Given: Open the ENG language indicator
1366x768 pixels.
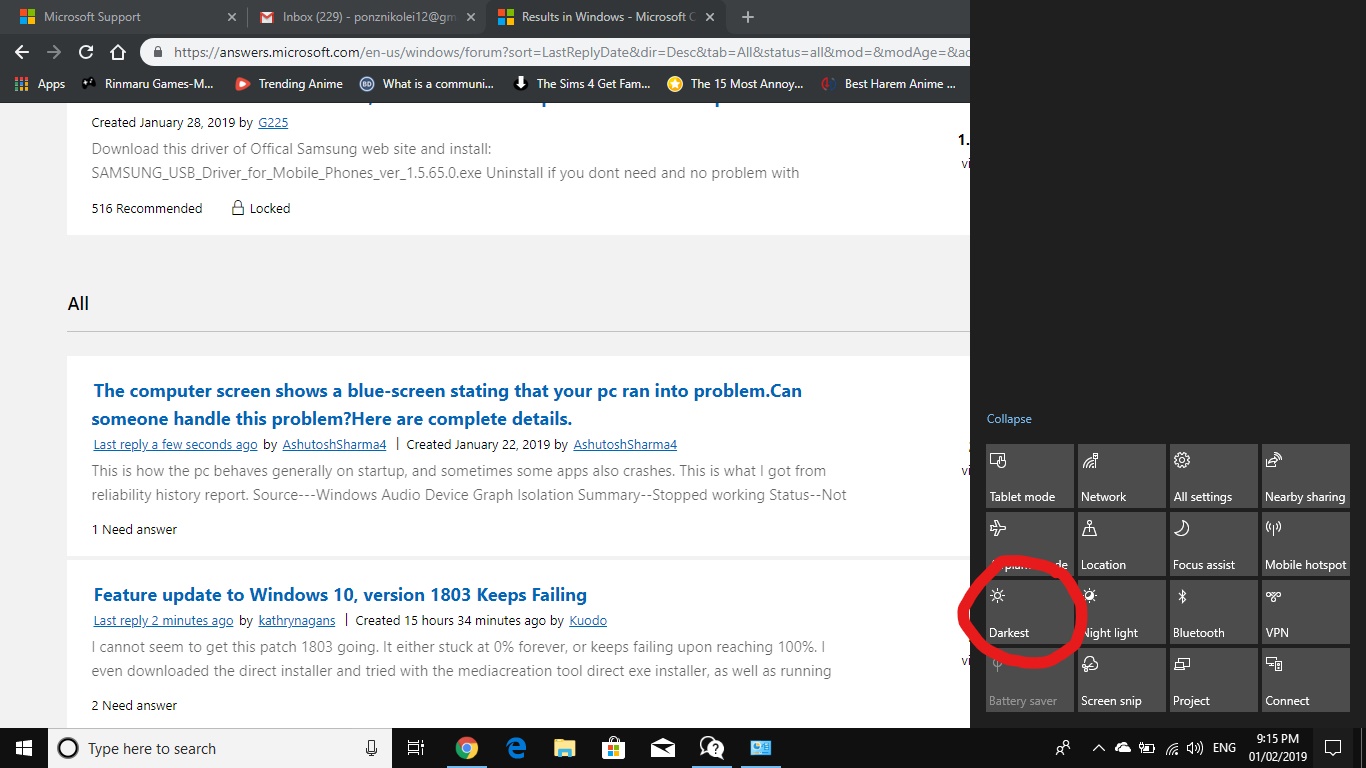Looking at the screenshot, I should pos(1224,748).
